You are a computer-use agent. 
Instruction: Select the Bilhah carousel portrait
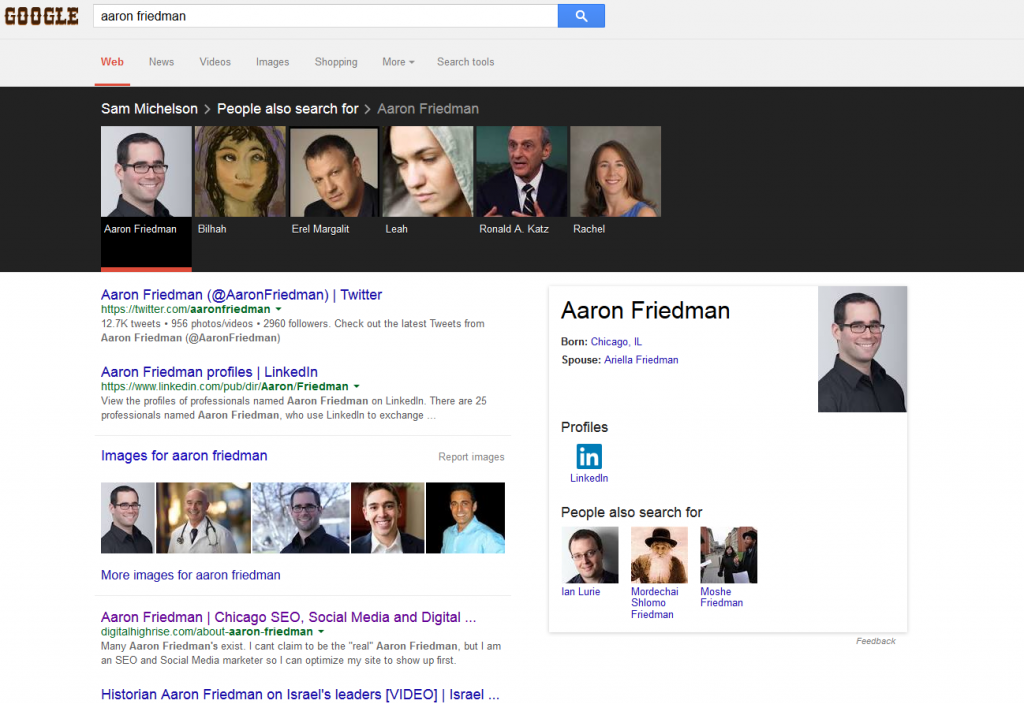coord(240,171)
